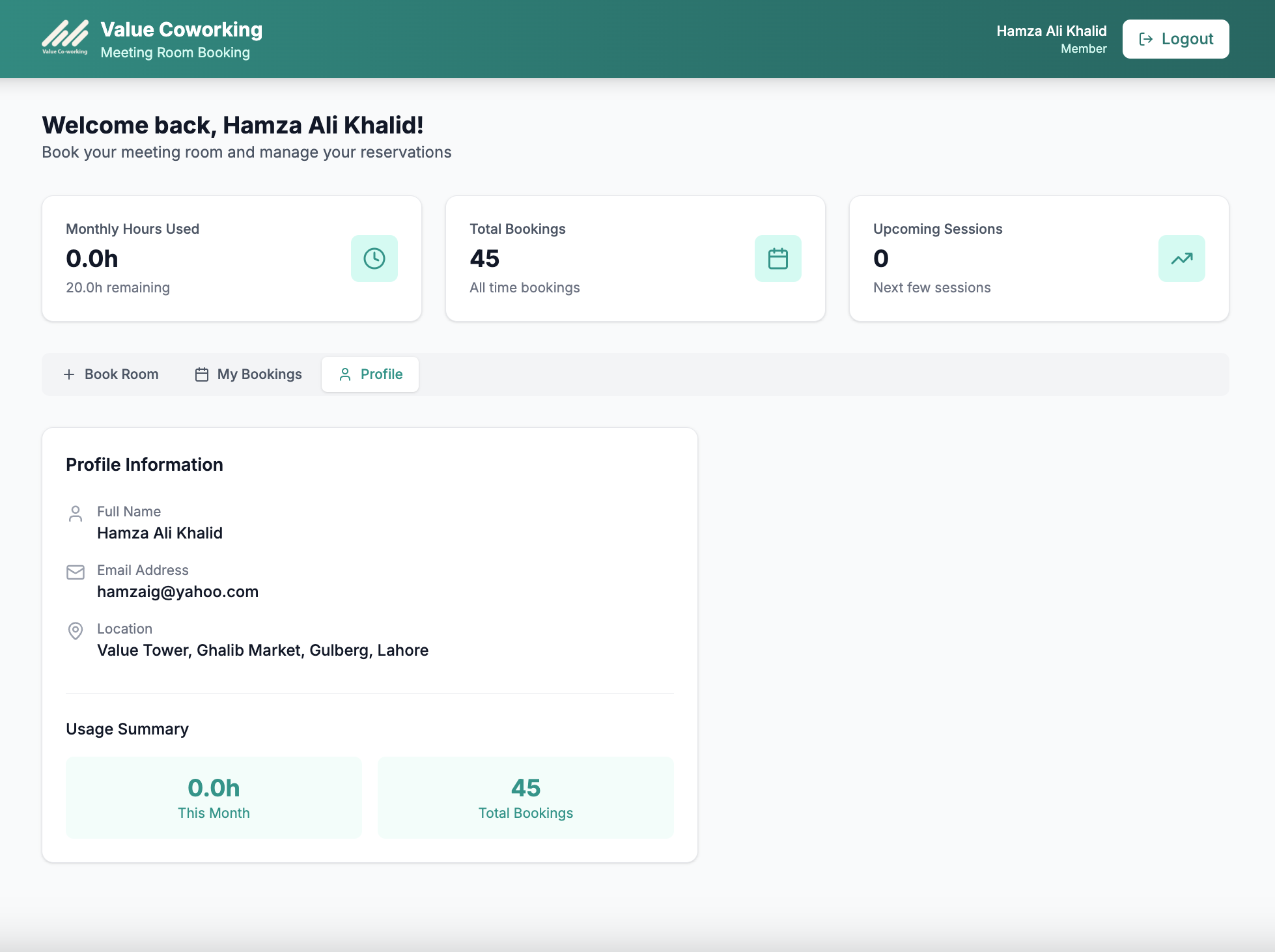Click the map pin icon beside Location

pyautogui.click(x=76, y=631)
